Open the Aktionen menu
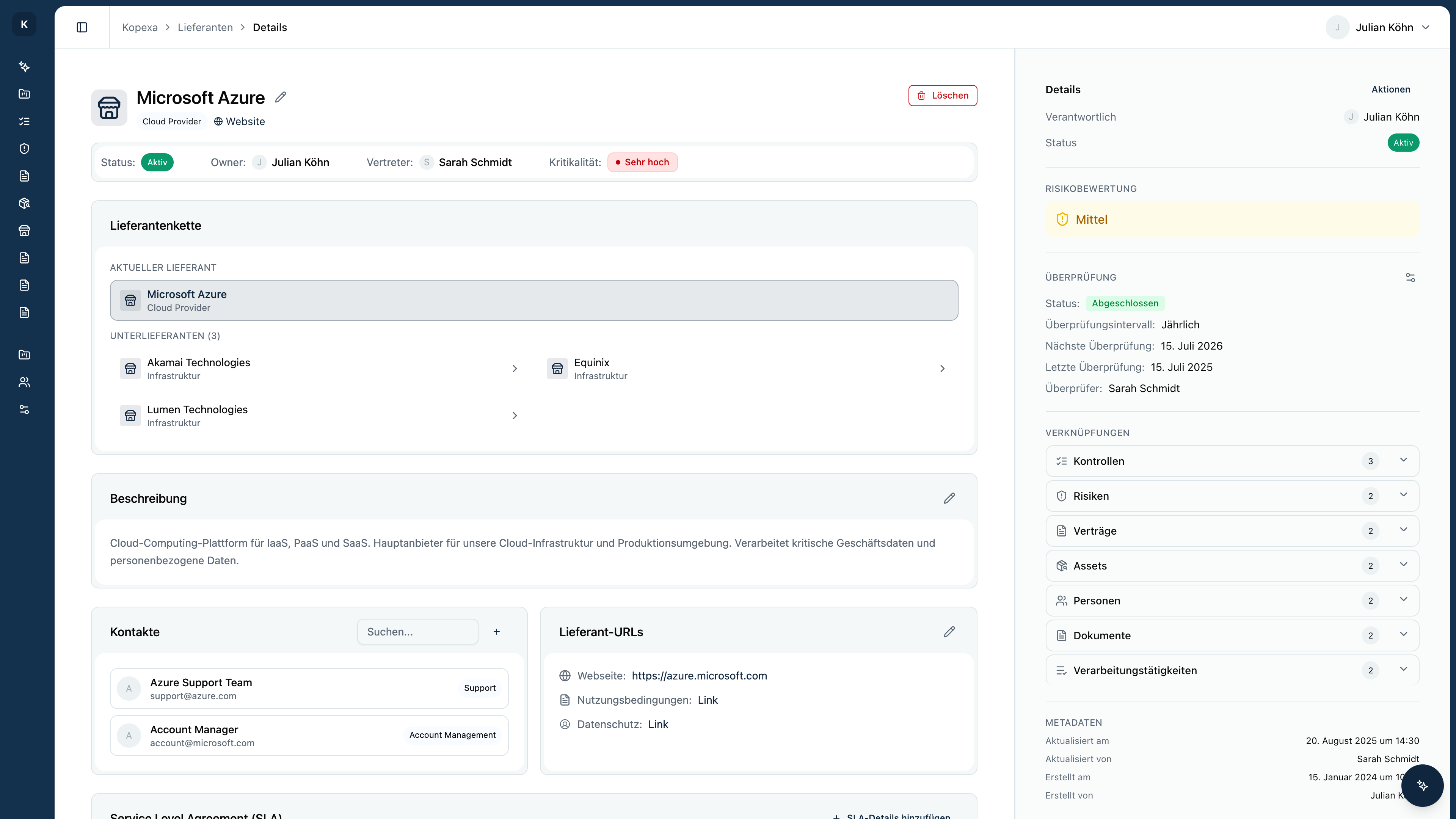 (1390, 89)
